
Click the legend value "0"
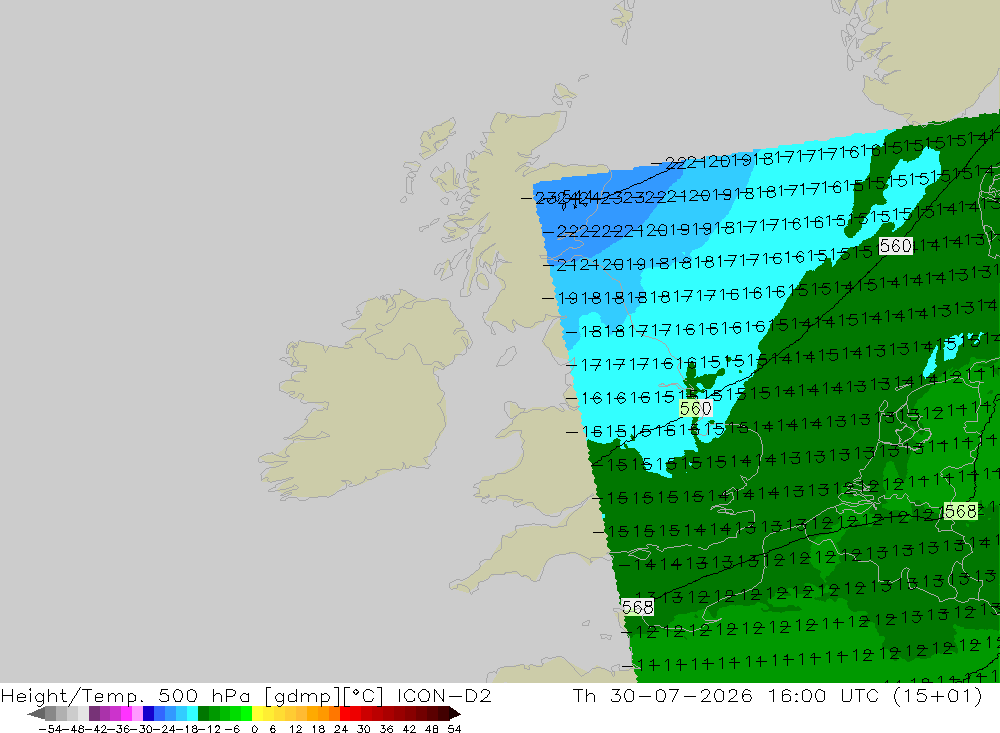[x=254, y=729]
